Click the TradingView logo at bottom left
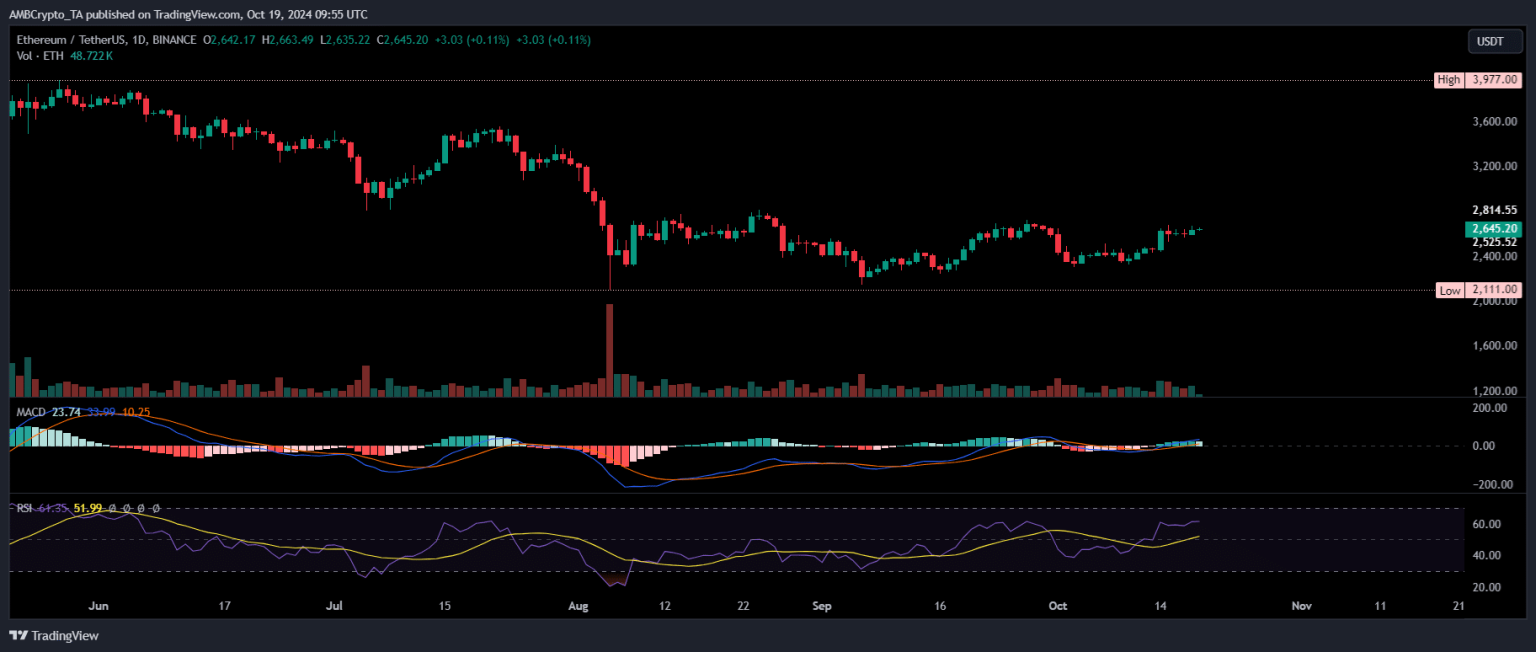The width and height of the screenshot is (1536, 652). (55, 635)
